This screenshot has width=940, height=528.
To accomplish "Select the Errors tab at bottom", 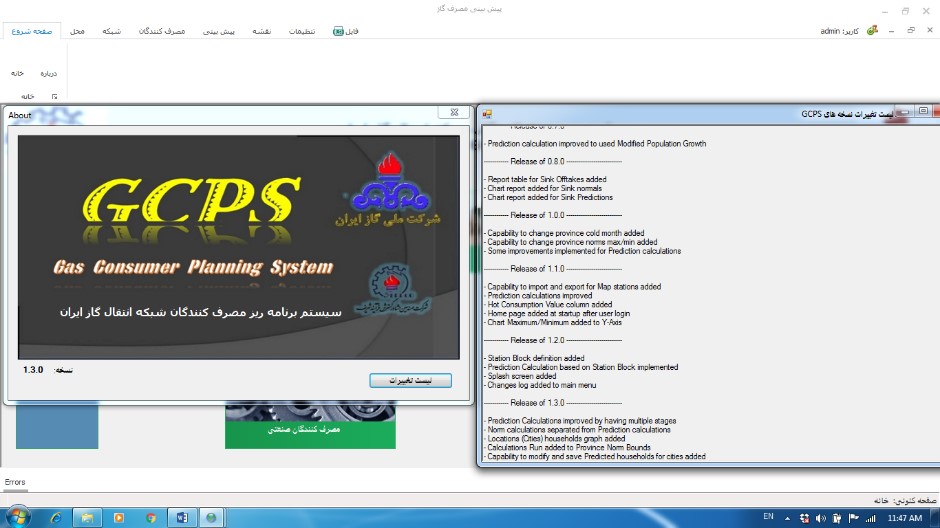I will pos(15,482).
